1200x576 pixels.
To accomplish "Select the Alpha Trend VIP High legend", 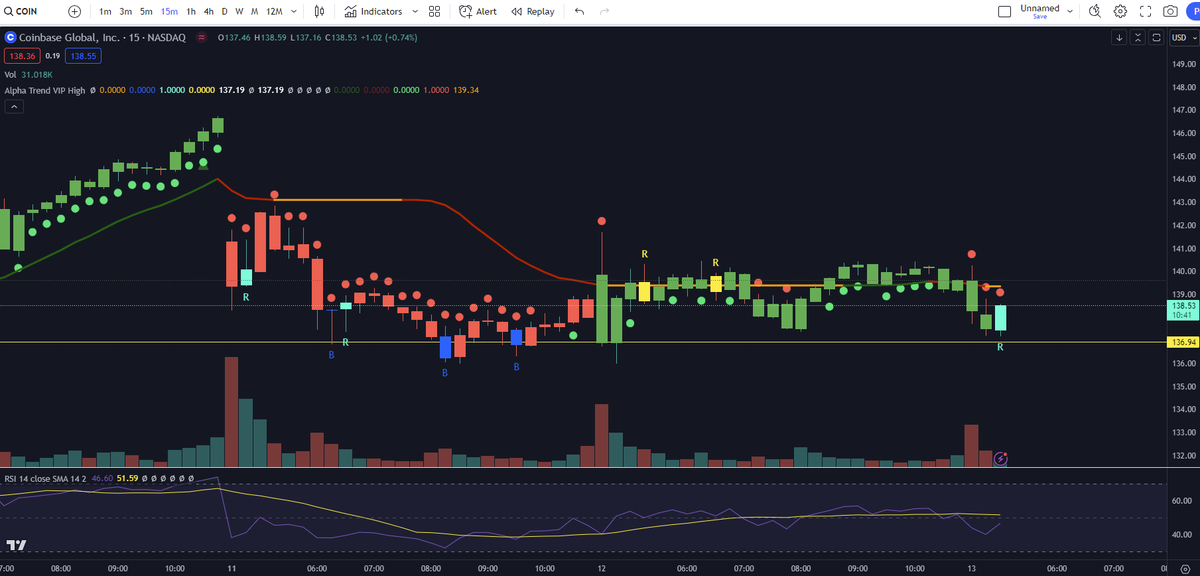I will [44, 90].
